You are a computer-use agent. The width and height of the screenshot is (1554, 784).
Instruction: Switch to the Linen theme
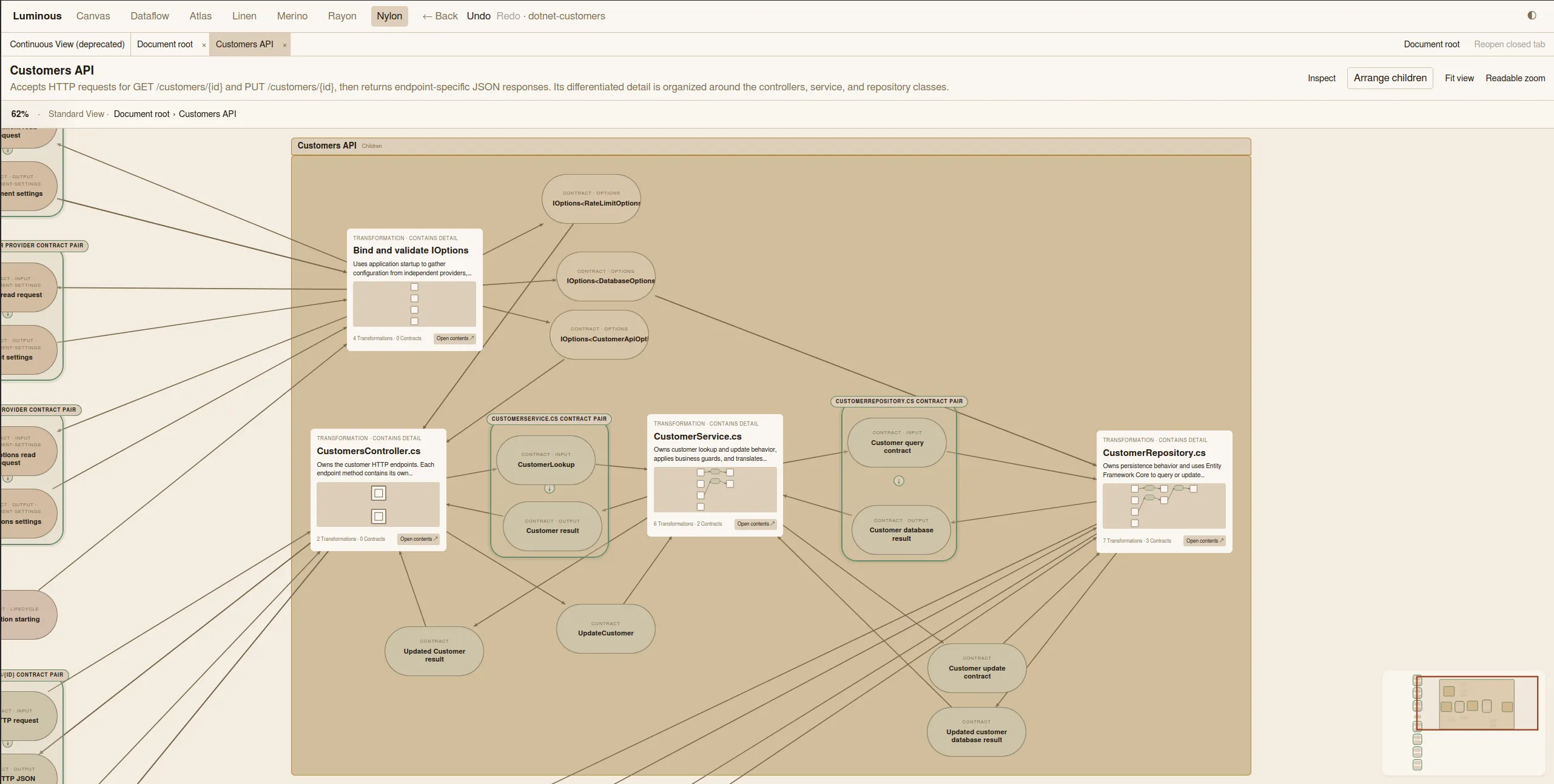244,16
